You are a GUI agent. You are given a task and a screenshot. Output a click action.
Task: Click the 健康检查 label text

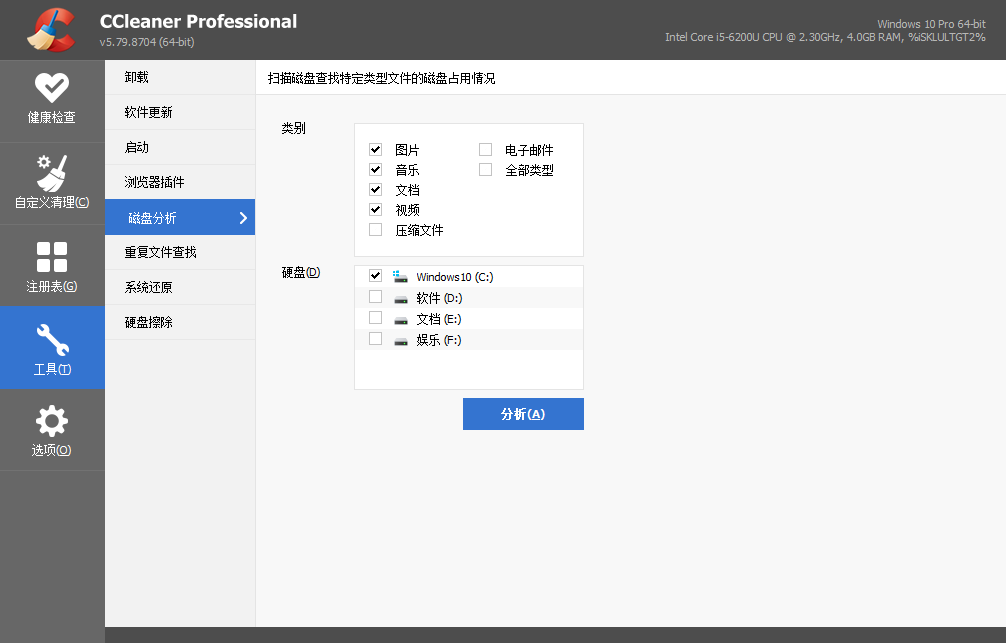click(52, 117)
